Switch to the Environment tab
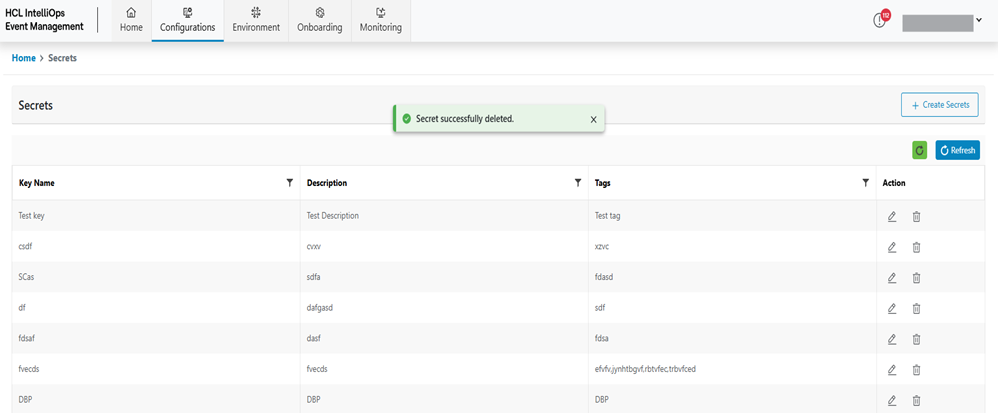The height and width of the screenshot is (413, 998). pos(256,20)
